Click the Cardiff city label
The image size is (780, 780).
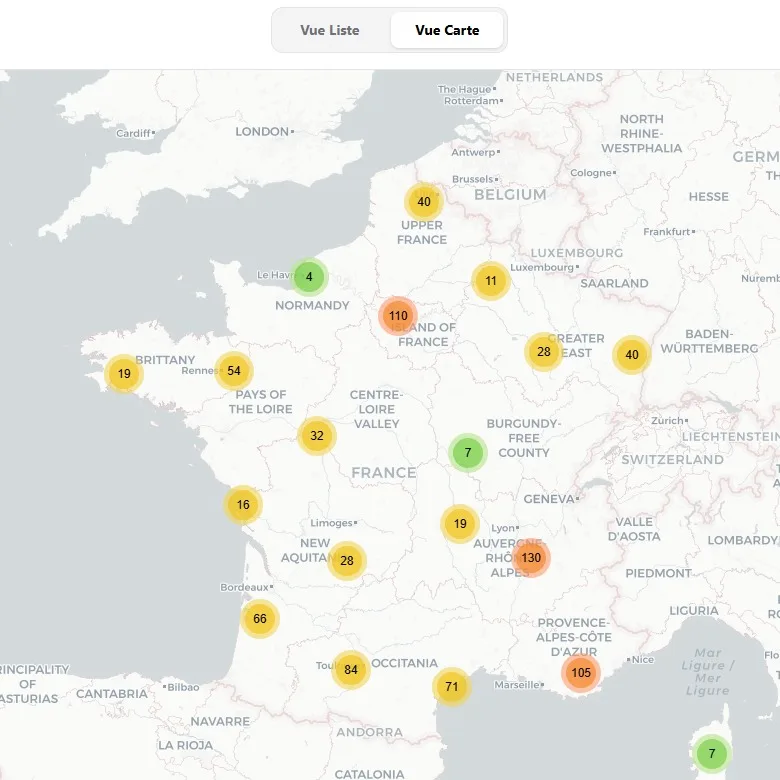(133, 133)
